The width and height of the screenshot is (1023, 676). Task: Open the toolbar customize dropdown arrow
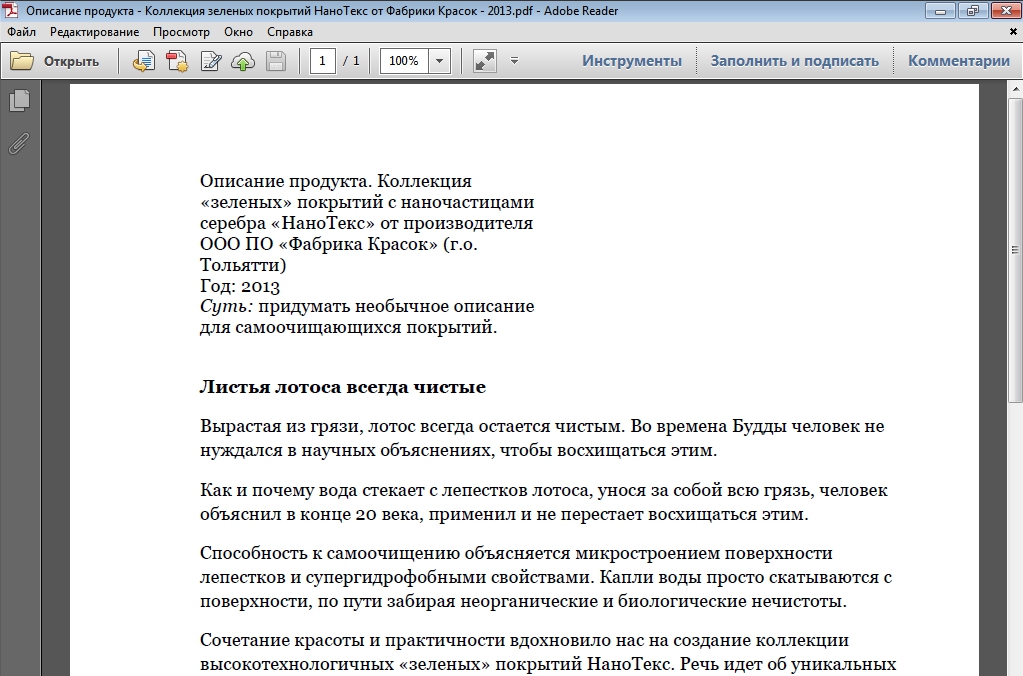pos(514,61)
